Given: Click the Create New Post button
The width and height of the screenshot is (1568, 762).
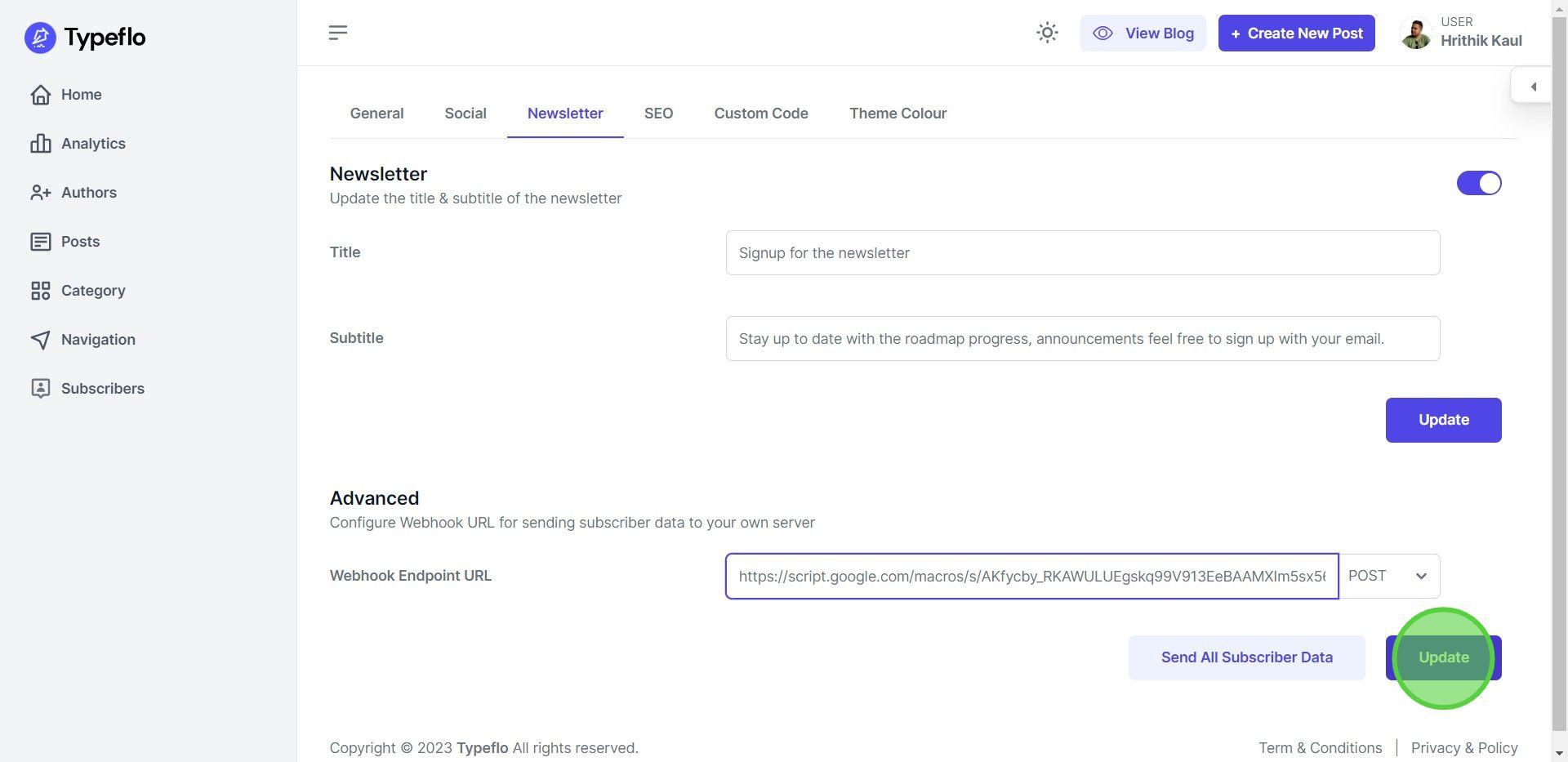Looking at the screenshot, I should click(x=1296, y=33).
